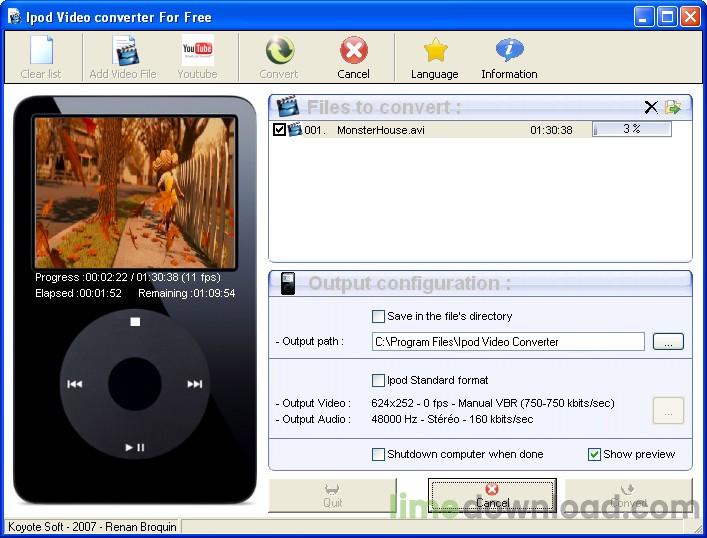
Task: Click the Add Video File toolbar icon
Action: pos(124,50)
